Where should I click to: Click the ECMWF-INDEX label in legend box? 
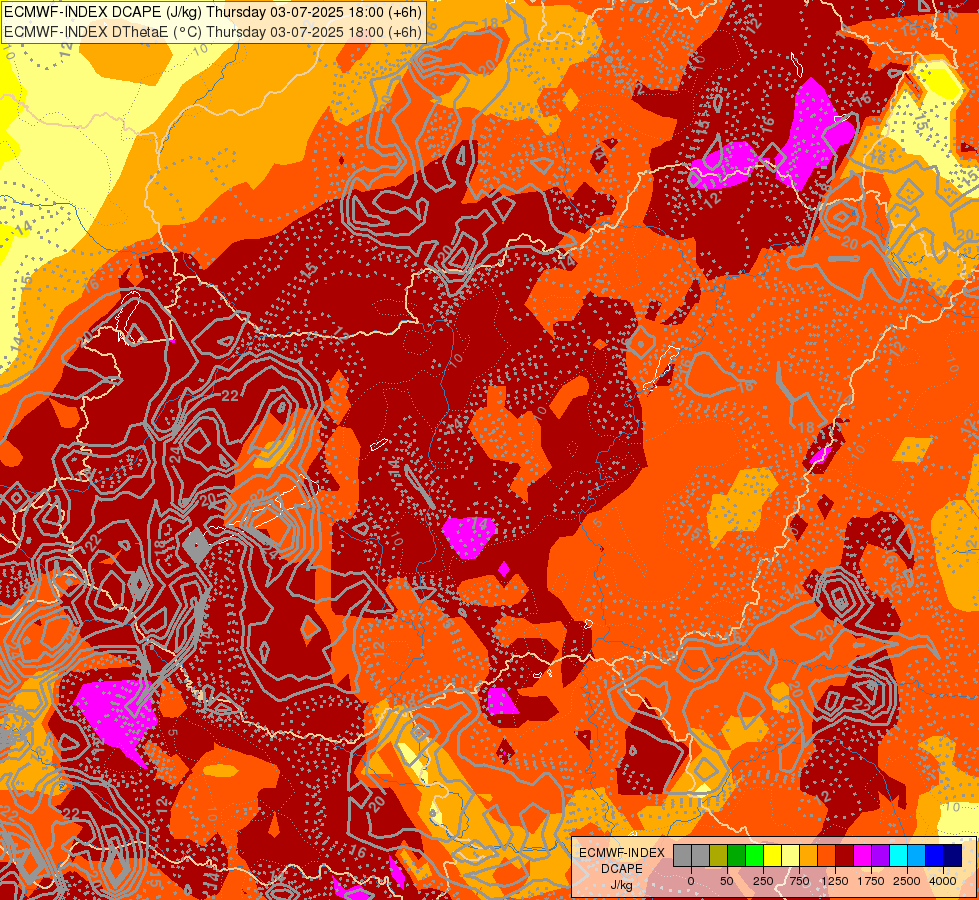coord(622,853)
